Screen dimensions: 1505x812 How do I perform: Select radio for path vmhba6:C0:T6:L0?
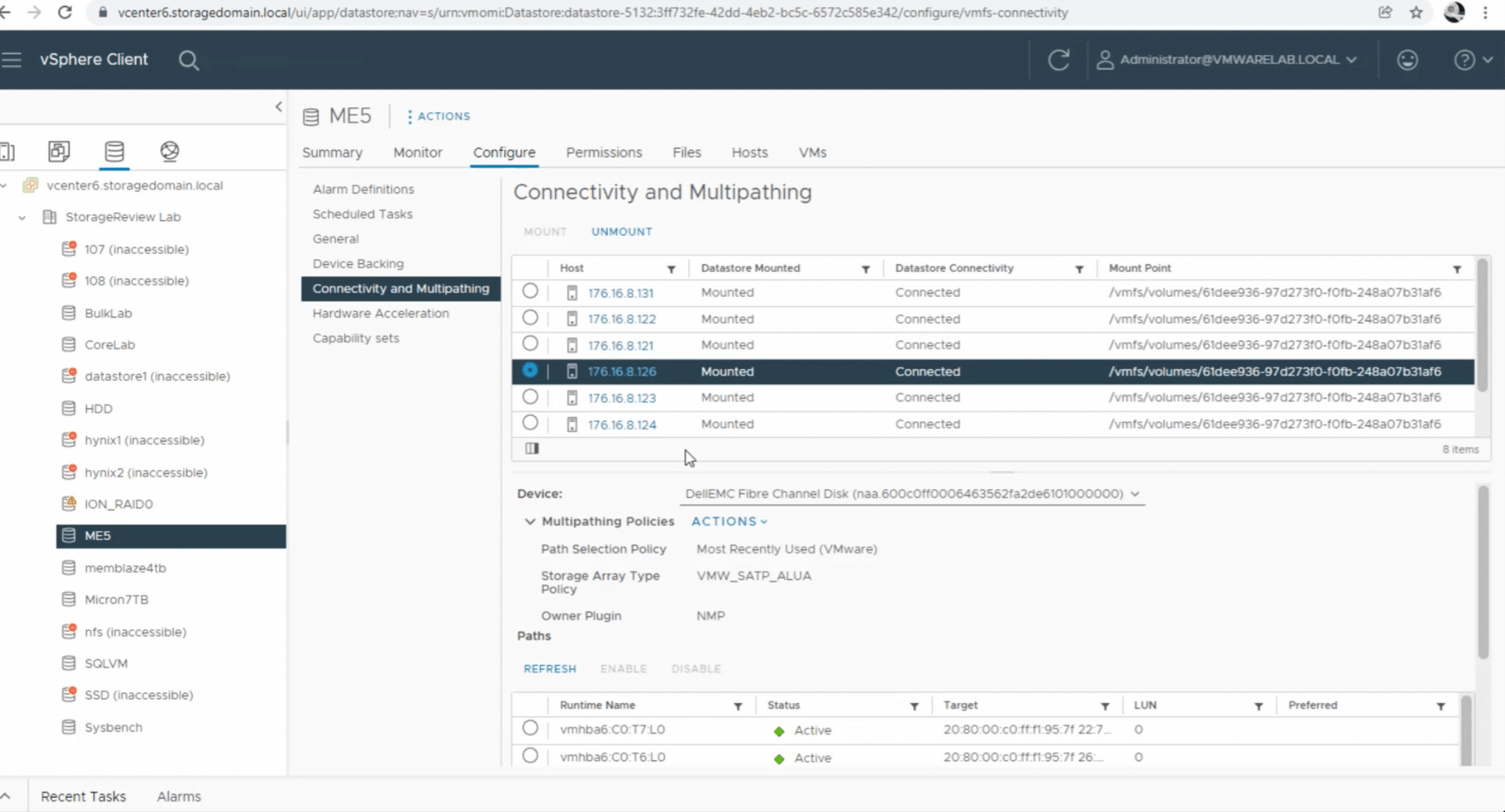[530, 756]
